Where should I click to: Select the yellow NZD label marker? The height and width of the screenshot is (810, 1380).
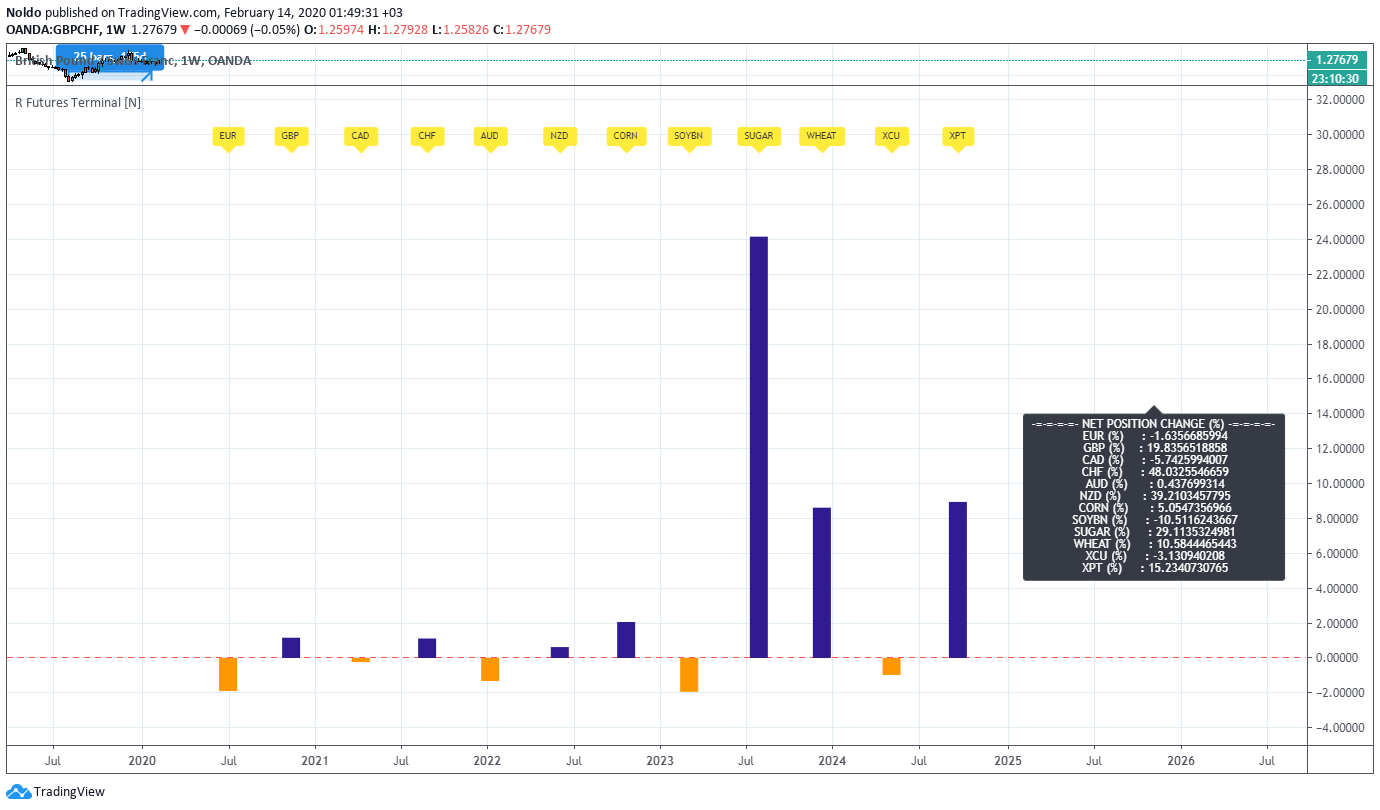click(559, 138)
